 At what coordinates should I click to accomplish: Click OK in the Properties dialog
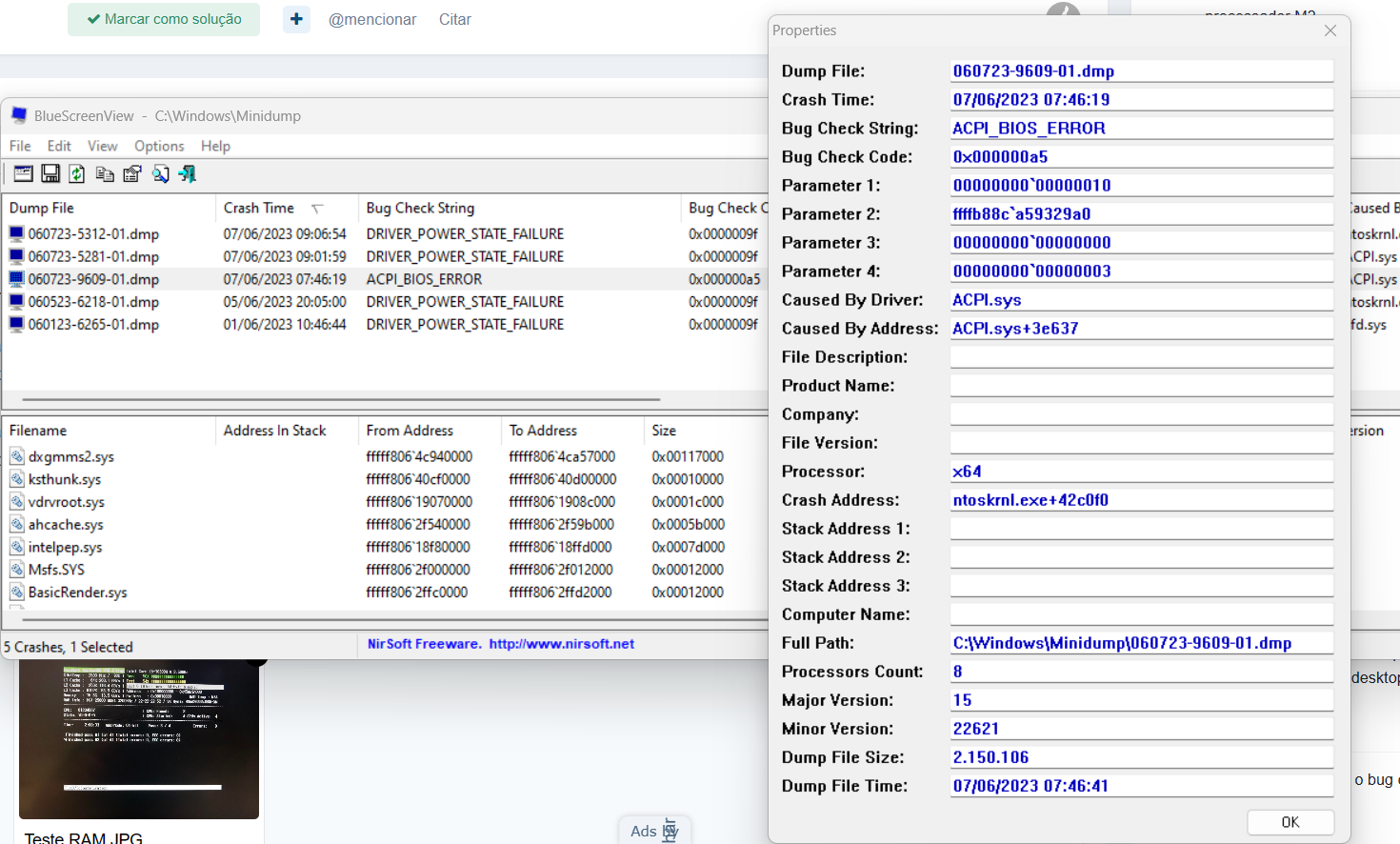point(1290,822)
